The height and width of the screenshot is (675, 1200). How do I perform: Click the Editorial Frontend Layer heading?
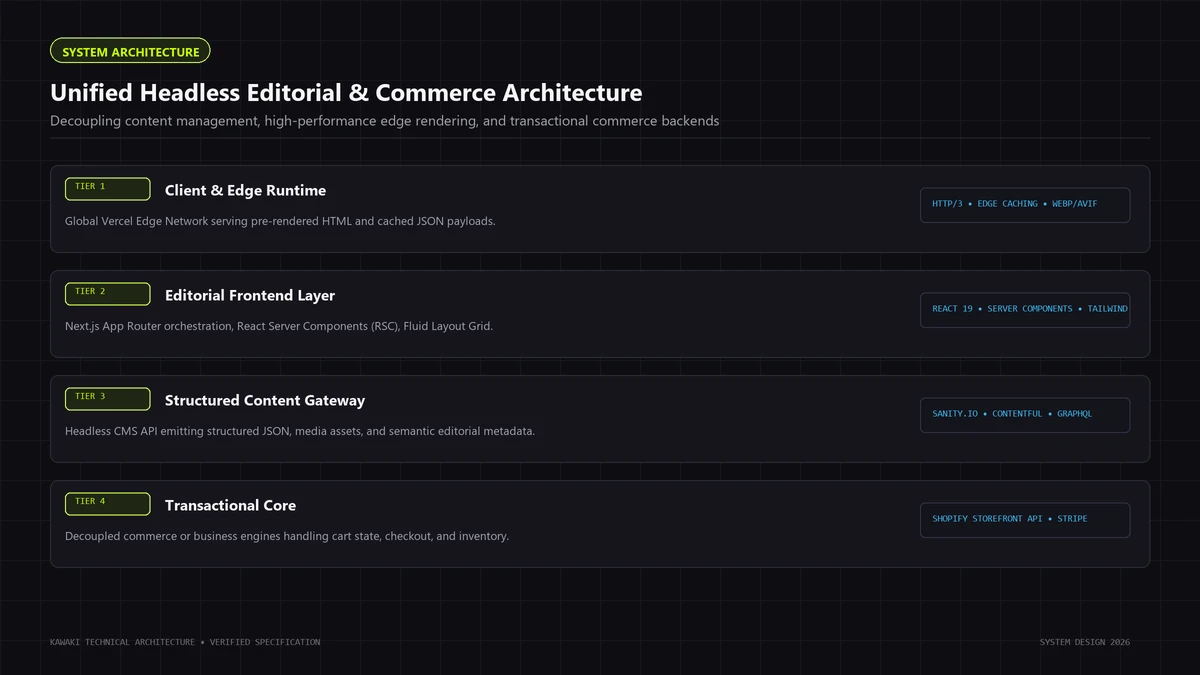pos(250,295)
